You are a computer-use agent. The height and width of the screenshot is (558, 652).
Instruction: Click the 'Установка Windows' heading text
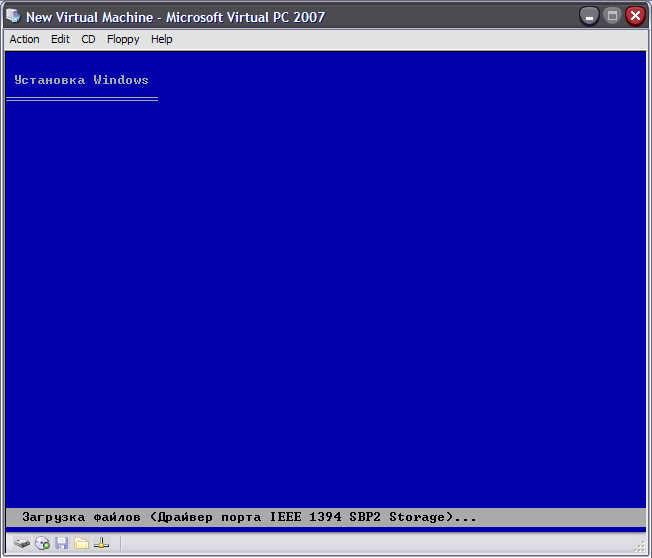tap(81, 80)
